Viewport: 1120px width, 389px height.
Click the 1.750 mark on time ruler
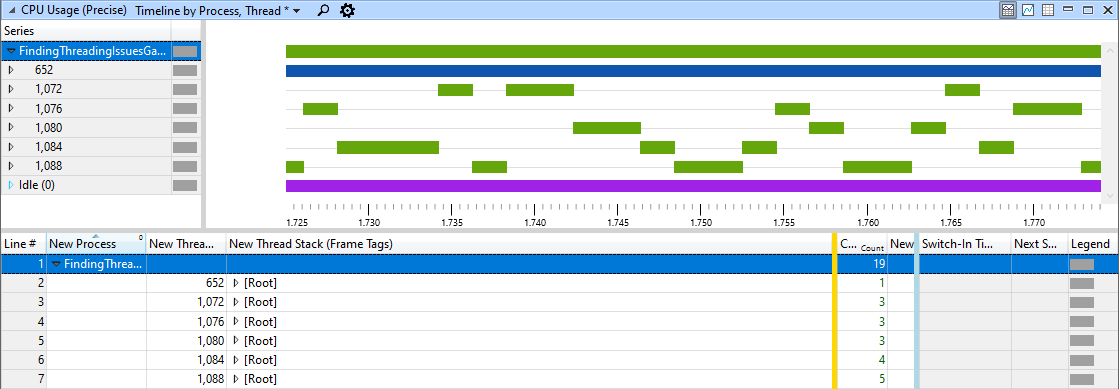click(701, 223)
